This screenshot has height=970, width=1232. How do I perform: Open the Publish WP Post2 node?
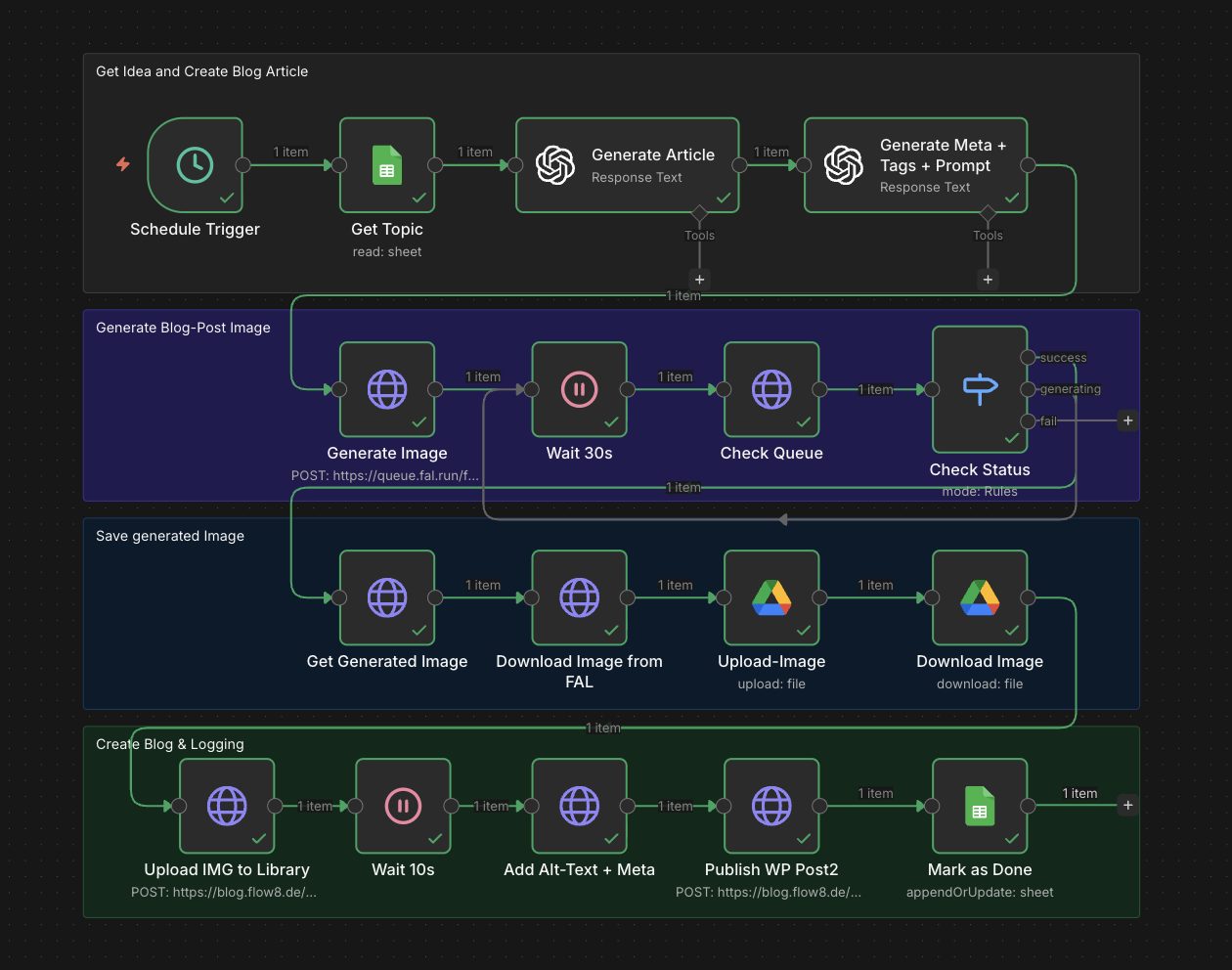(x=771, y=806)
